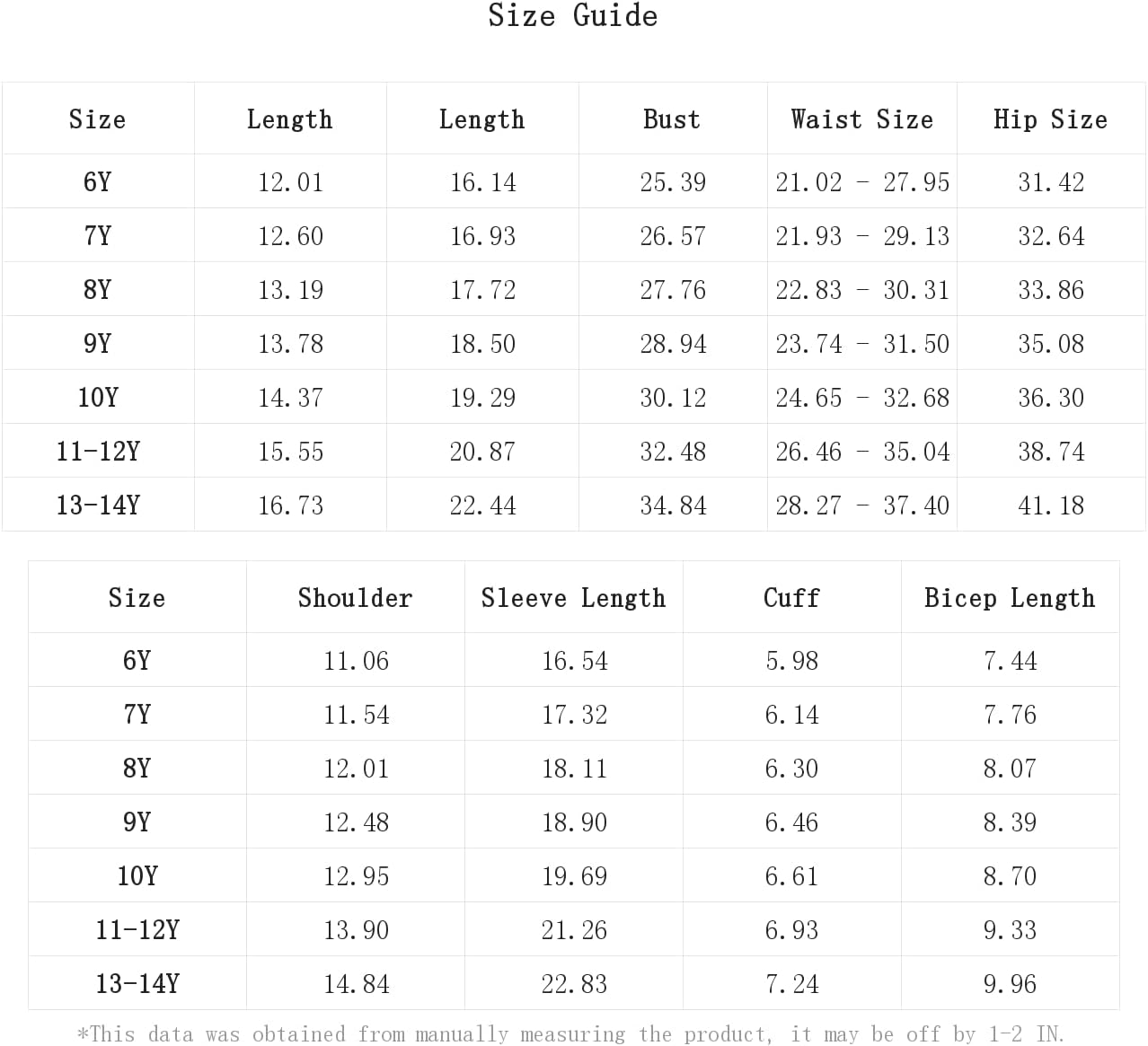Screen dimensions: 1148x1046
Task: Select the 13-14Y row in the bottom table
Action: (574, 983)
